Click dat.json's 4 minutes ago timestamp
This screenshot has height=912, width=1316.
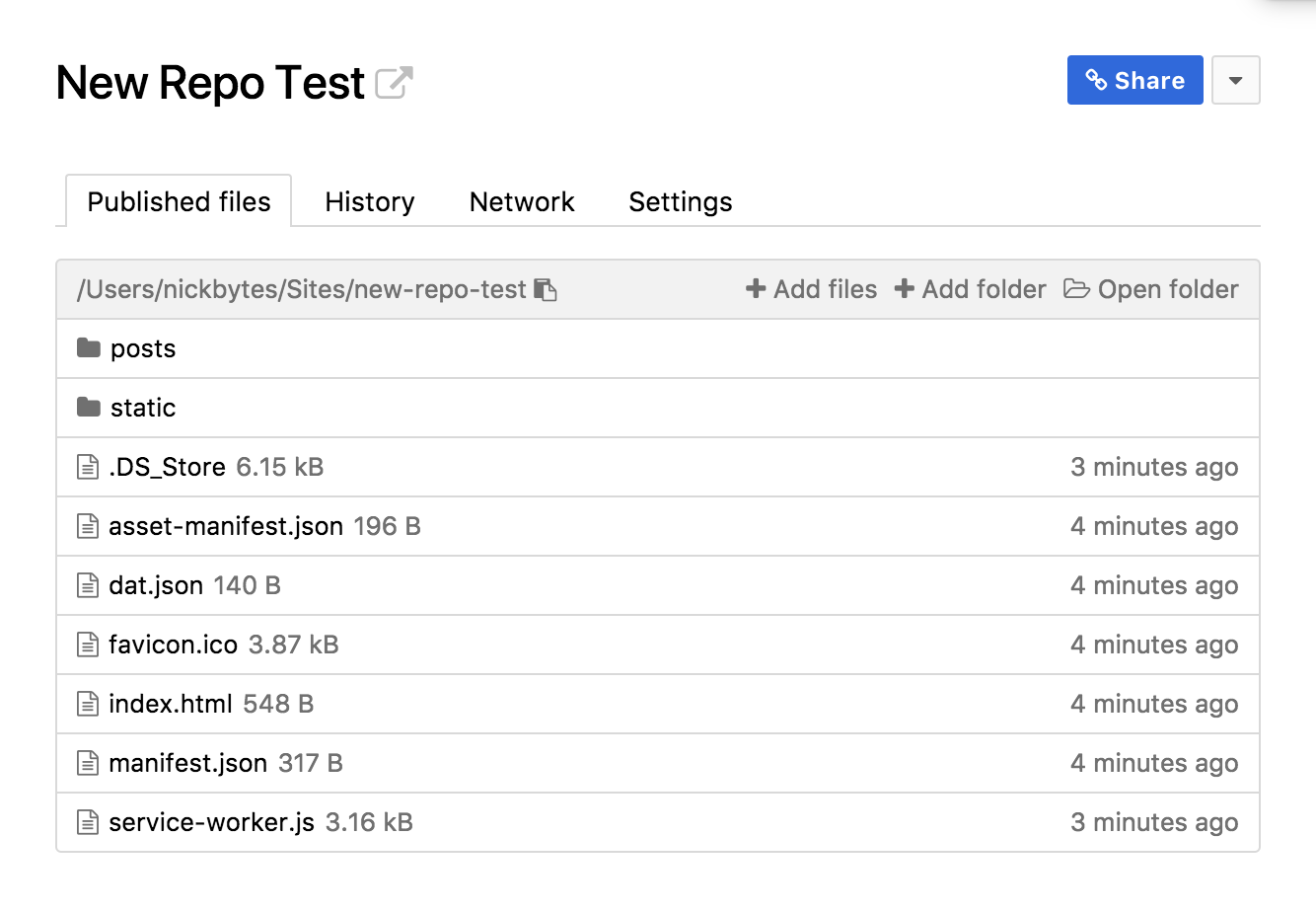point(1154,585)
